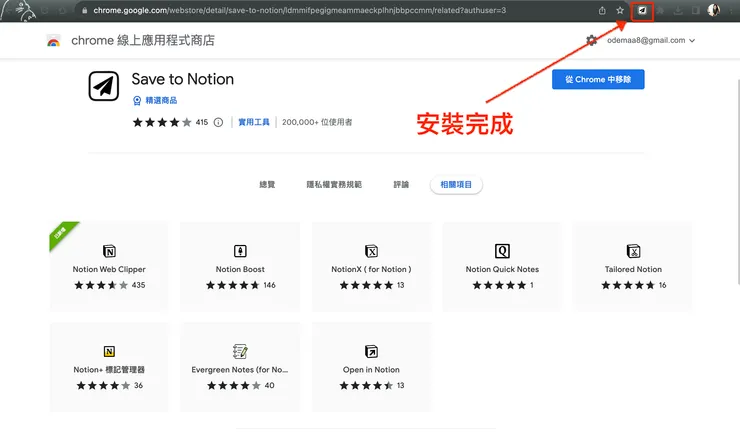This screenshot has width=740, height=437.
Task: Open the share page icon in address bar
Action: point(602,10)
